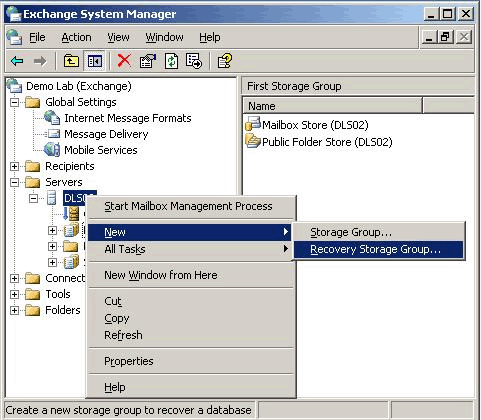Viewport: 481px width, 420px height.
Task: Click the Name column header
Action: click(333, 106)
